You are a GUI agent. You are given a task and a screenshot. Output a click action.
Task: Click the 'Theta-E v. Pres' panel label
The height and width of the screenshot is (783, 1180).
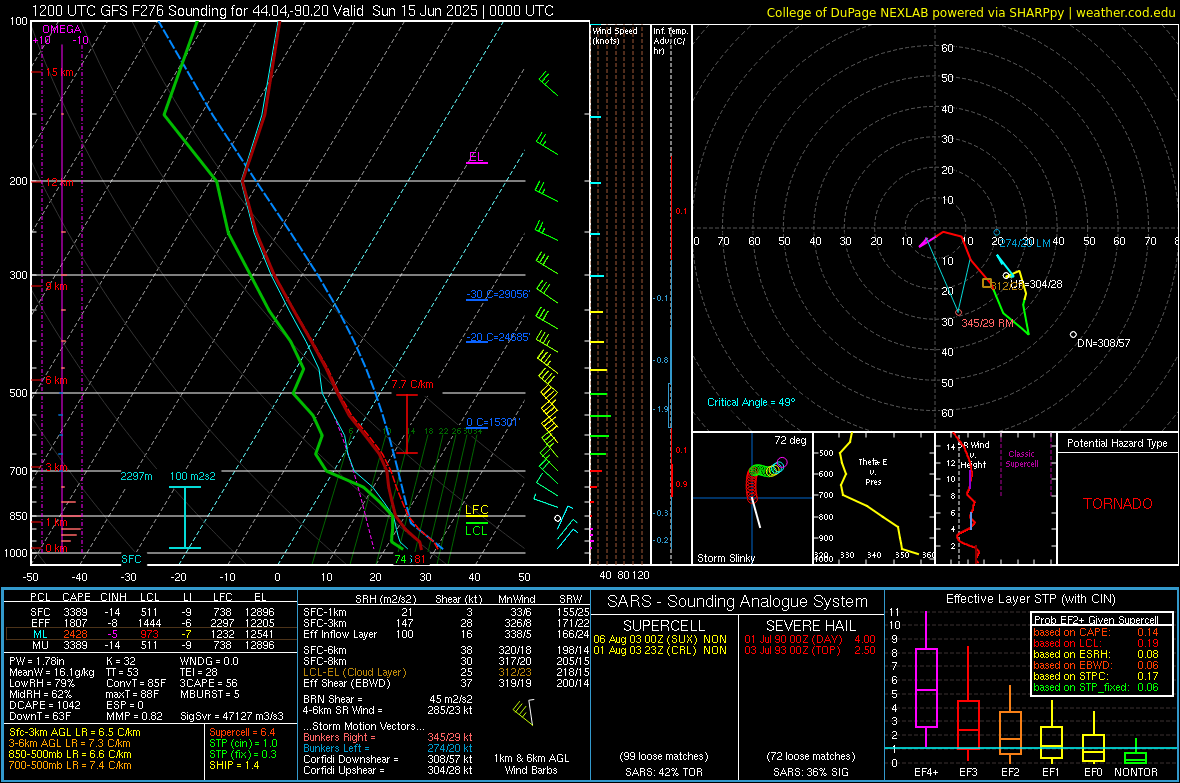[873, 471]
